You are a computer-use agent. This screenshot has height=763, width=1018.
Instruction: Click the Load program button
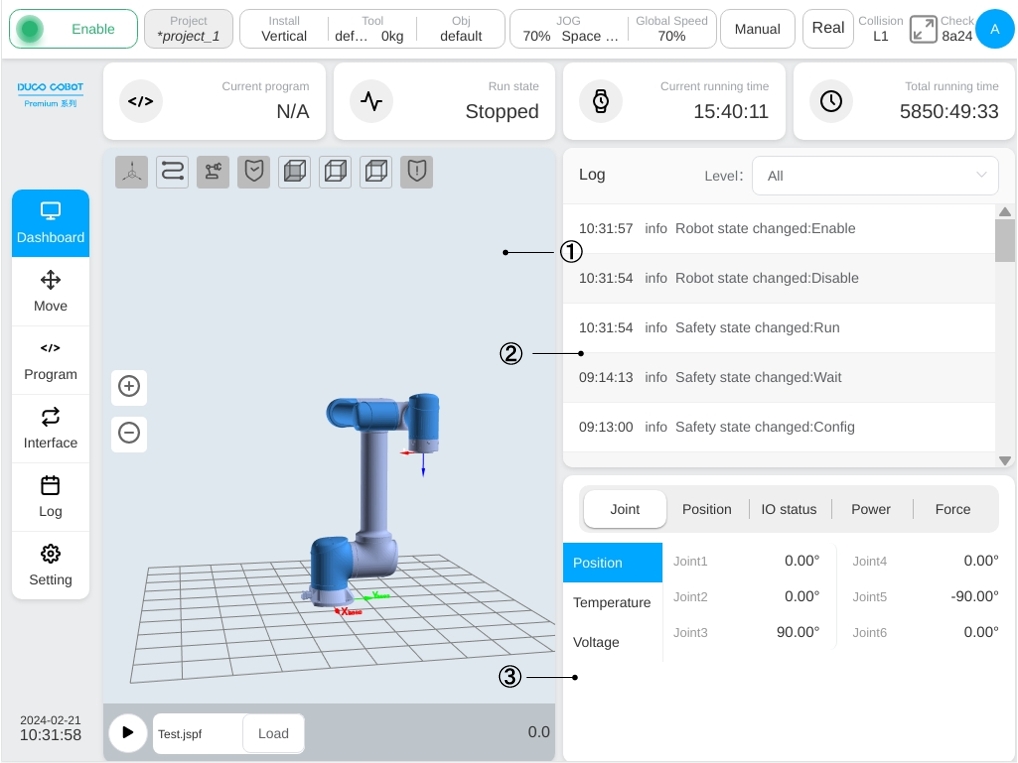[273, 733]
